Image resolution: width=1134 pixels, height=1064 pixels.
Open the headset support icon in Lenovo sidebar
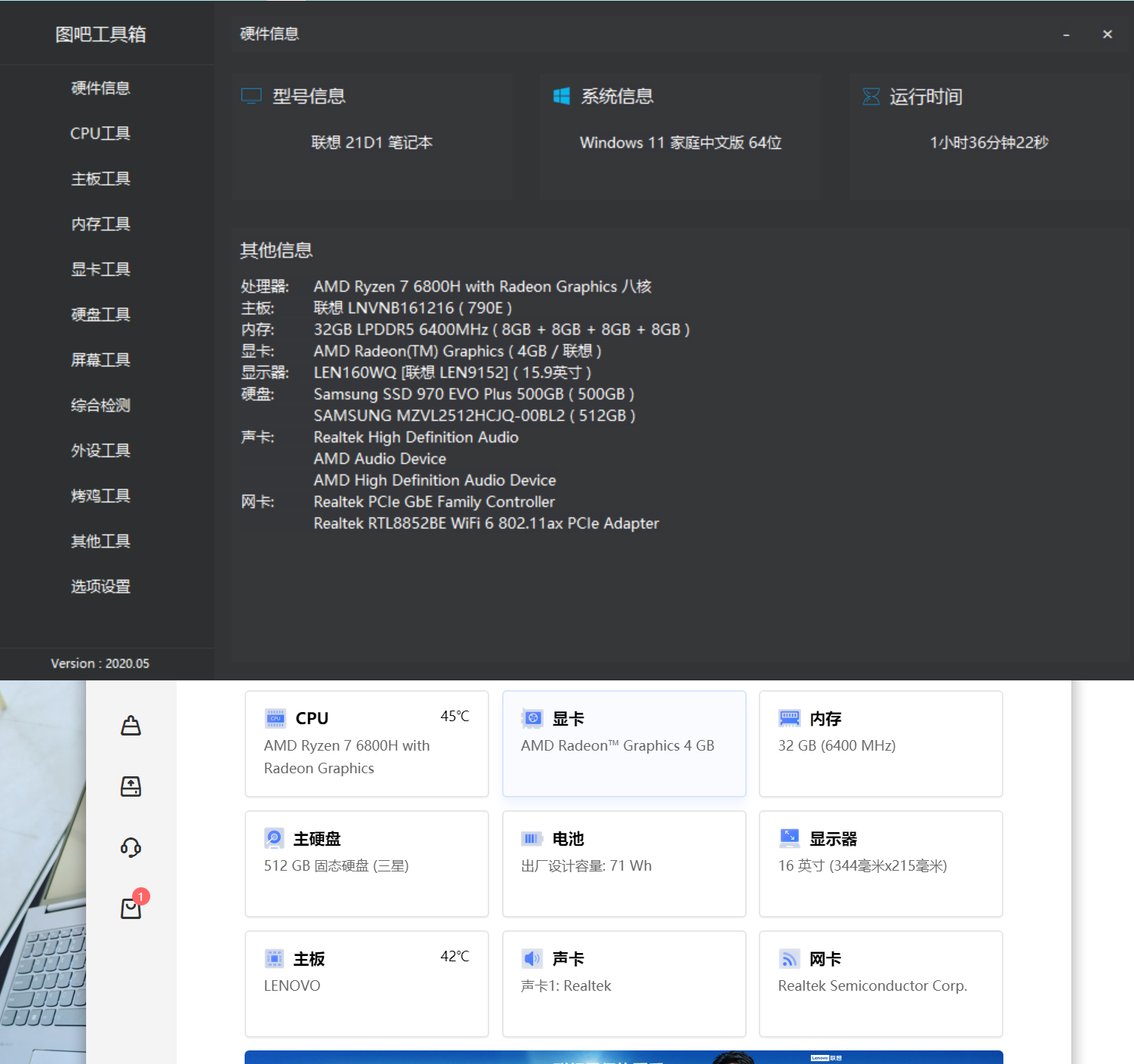tap(131, 847)
